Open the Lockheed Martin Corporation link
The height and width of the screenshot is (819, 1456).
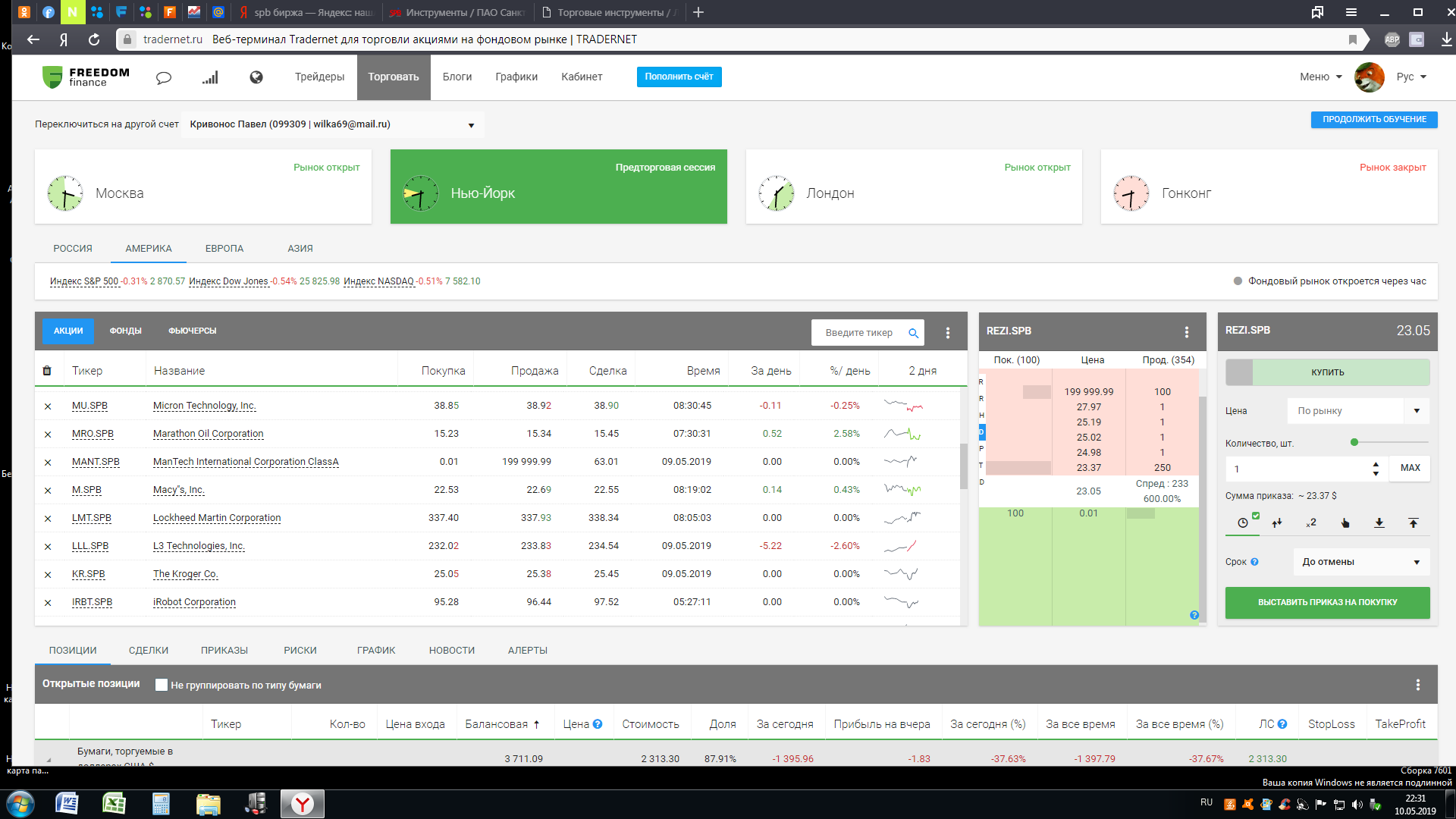217,519
